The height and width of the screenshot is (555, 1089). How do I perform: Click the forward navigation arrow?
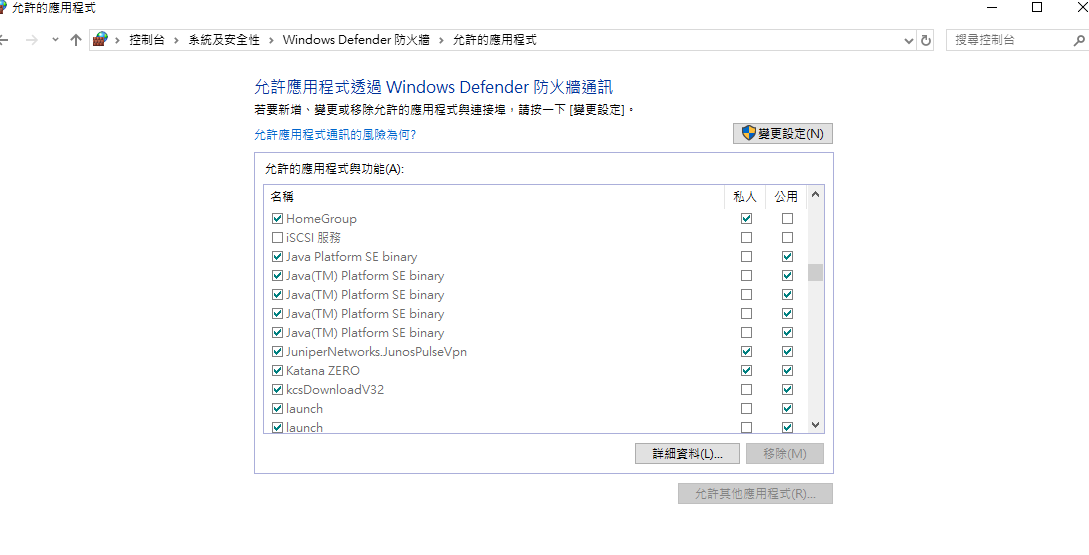coord(31,40)
